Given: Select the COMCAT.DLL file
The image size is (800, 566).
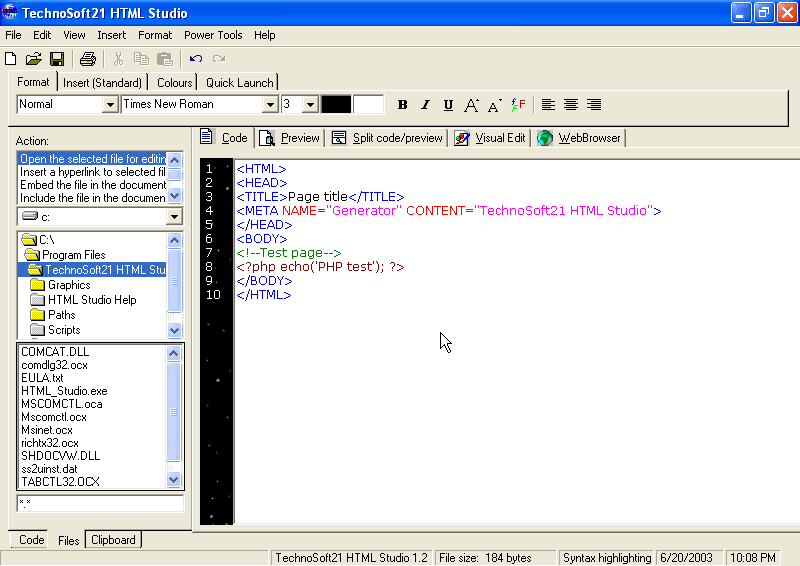Looking at the screenshot, I should (x=55, y=352).
